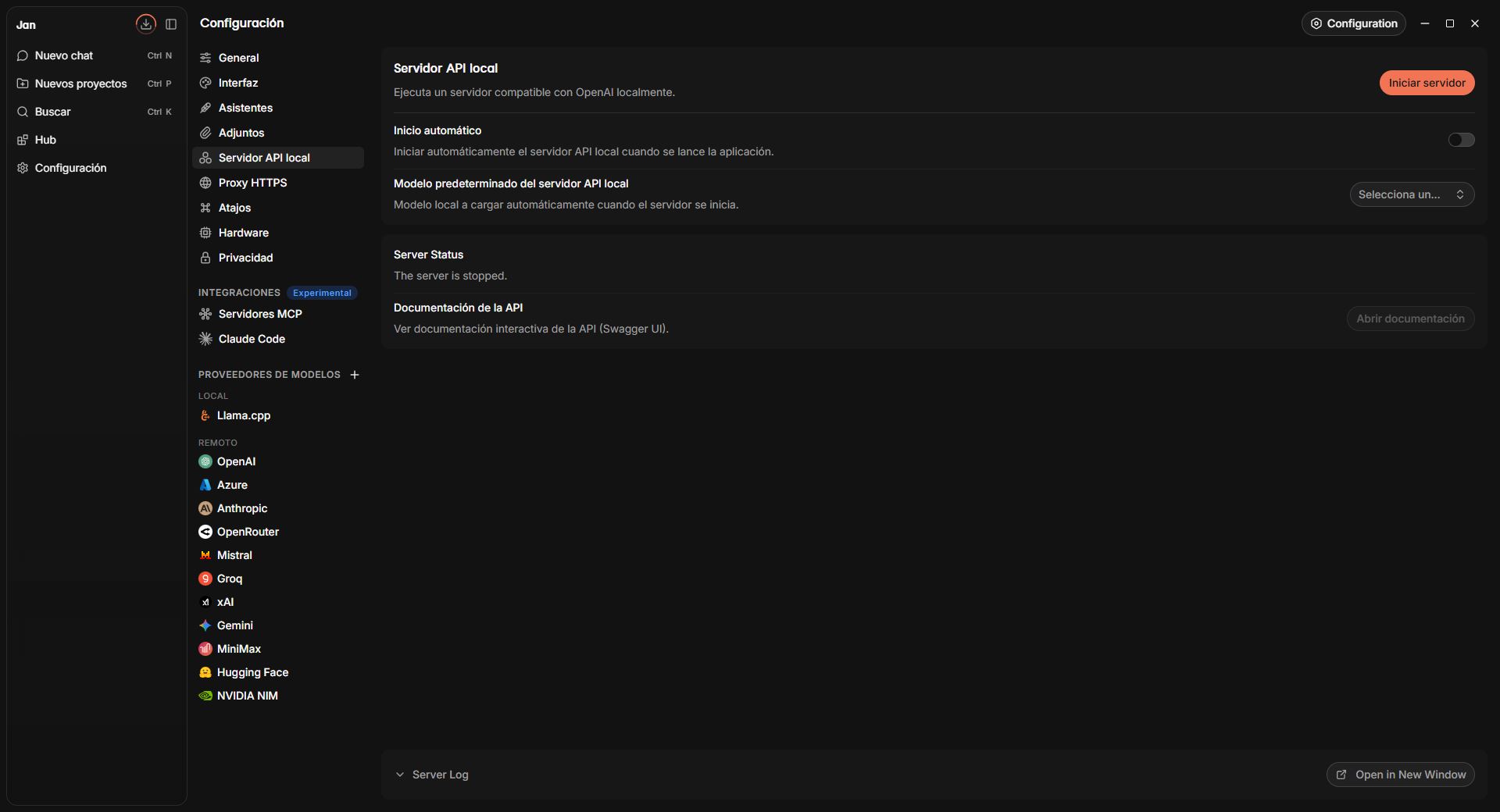This screenshot has height=812, width=1500.
Task: Click the Iniciar servidor button
Action: coord(1427,83)
